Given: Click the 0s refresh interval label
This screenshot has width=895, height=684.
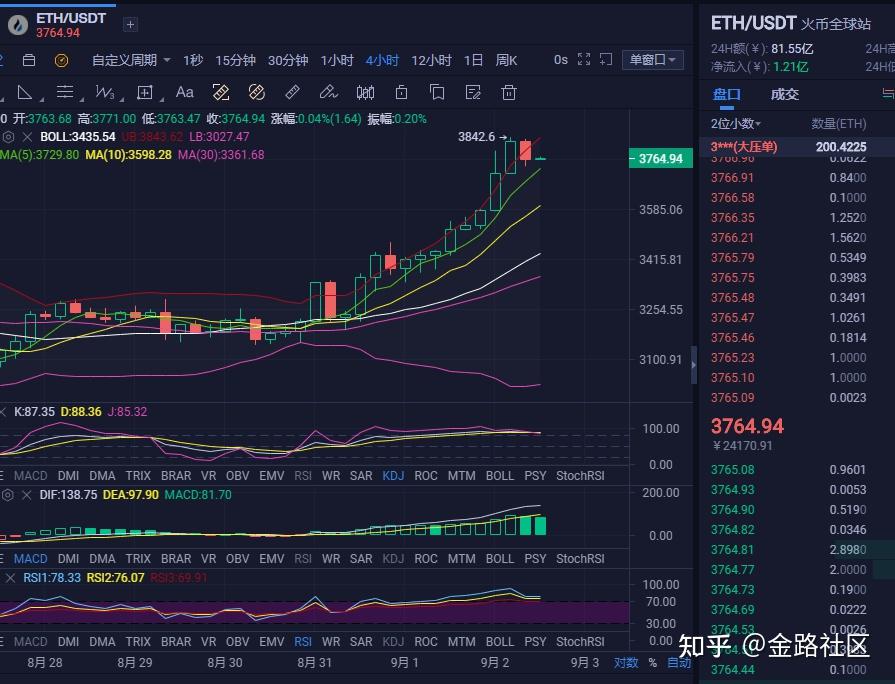Looking at the screenshot, I should click(x=561, y=59).
